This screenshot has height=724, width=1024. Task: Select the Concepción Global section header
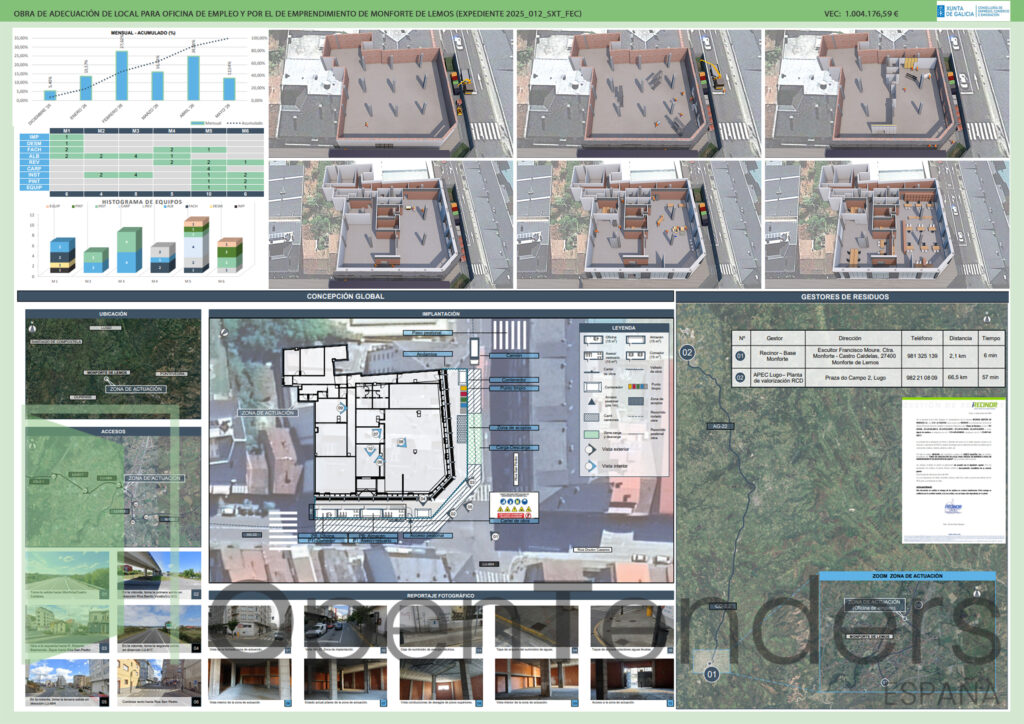(345, 296)
